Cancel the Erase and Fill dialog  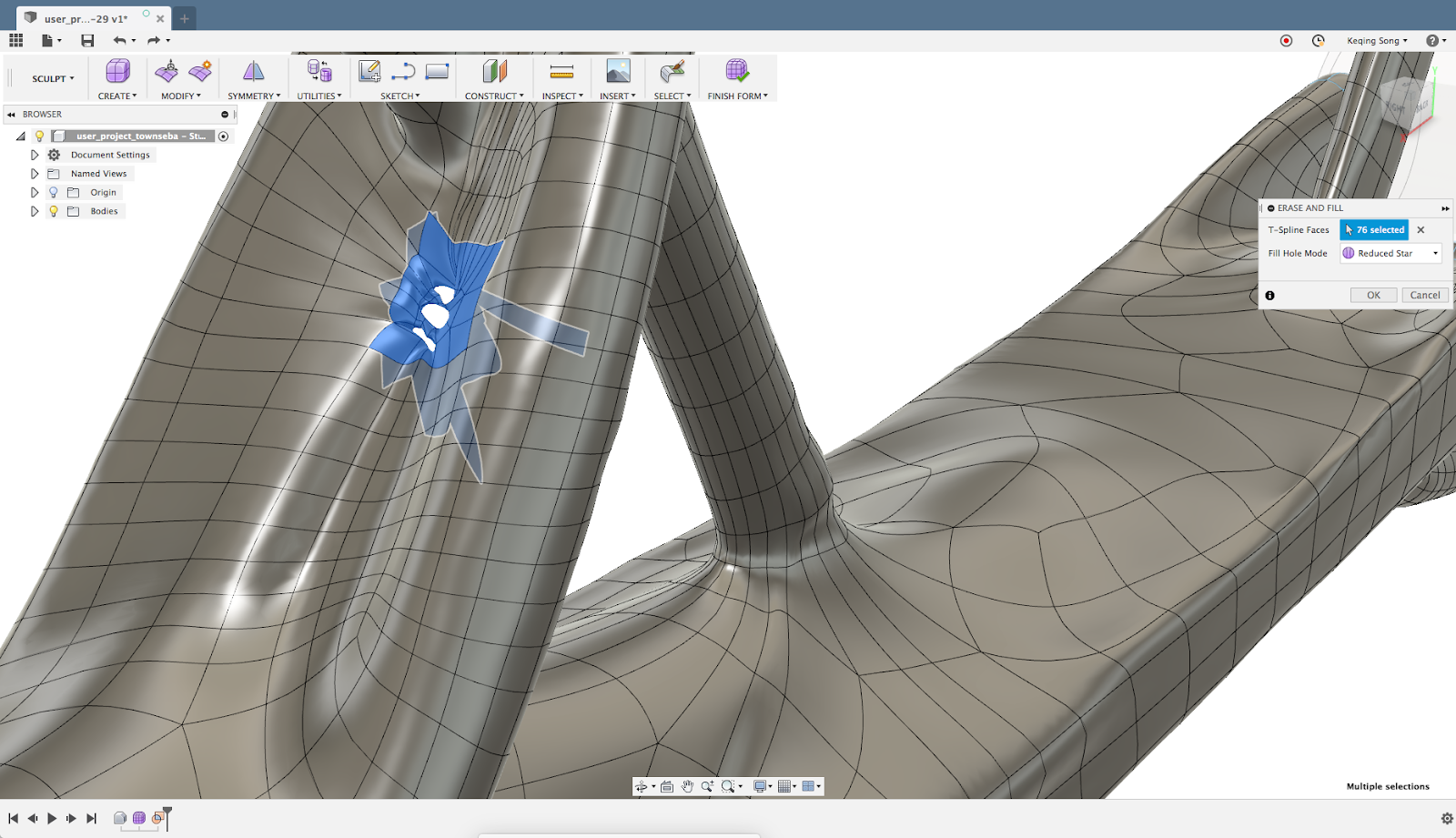1424,295
